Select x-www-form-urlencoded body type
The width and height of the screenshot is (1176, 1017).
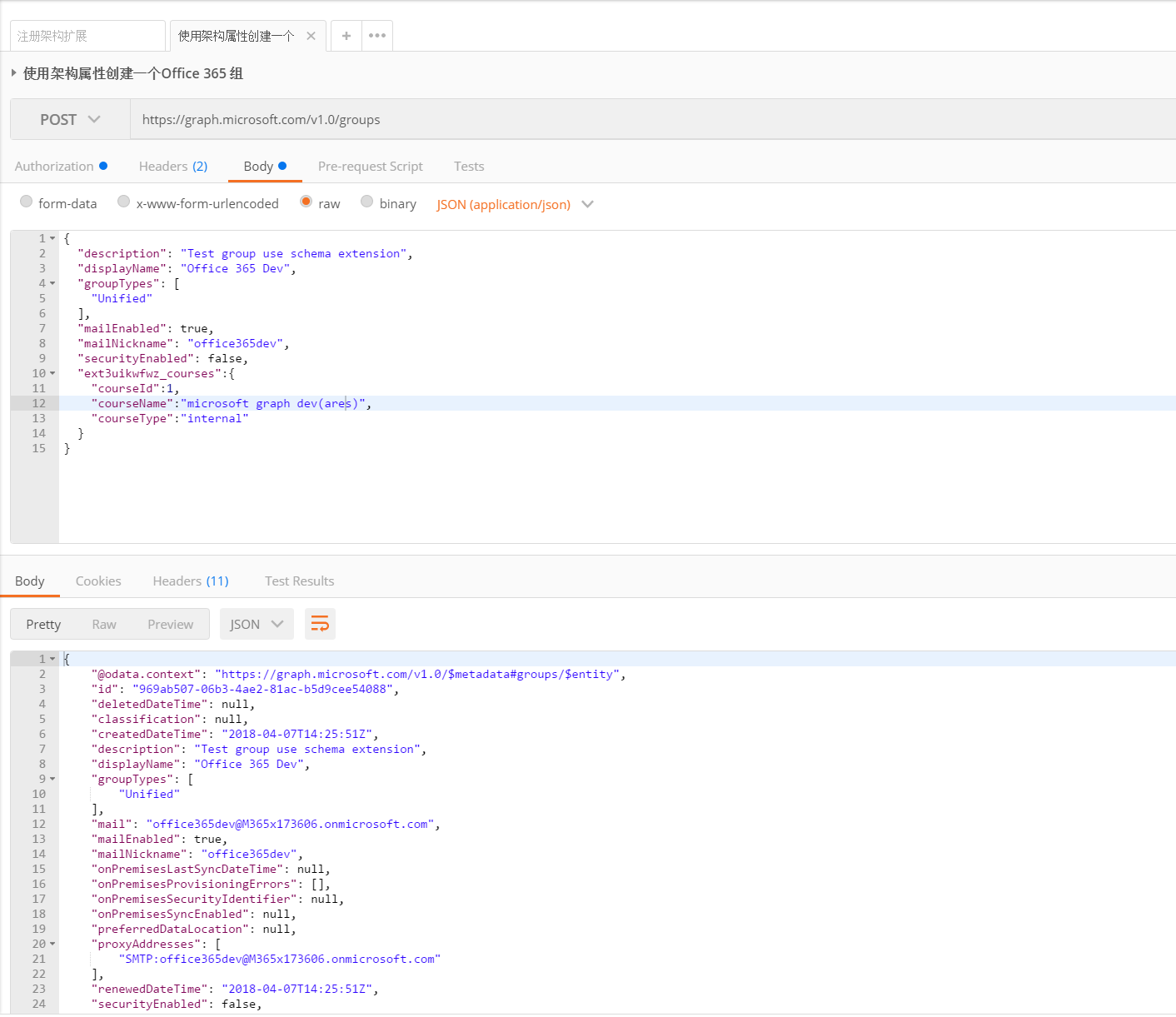[124, 202]
